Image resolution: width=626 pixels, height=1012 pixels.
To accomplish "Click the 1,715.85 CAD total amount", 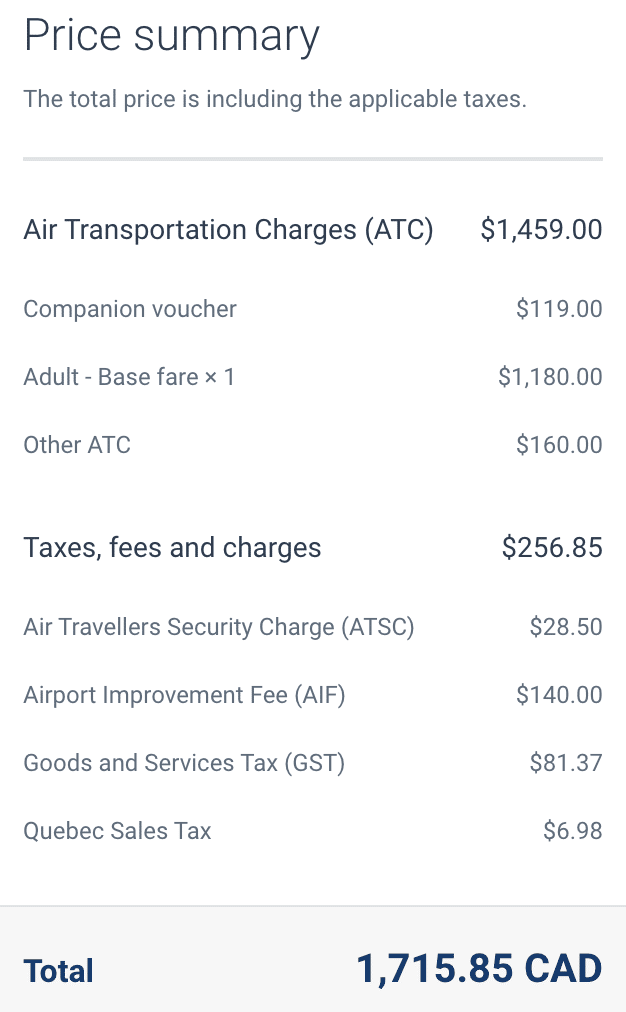I will 479,968.
